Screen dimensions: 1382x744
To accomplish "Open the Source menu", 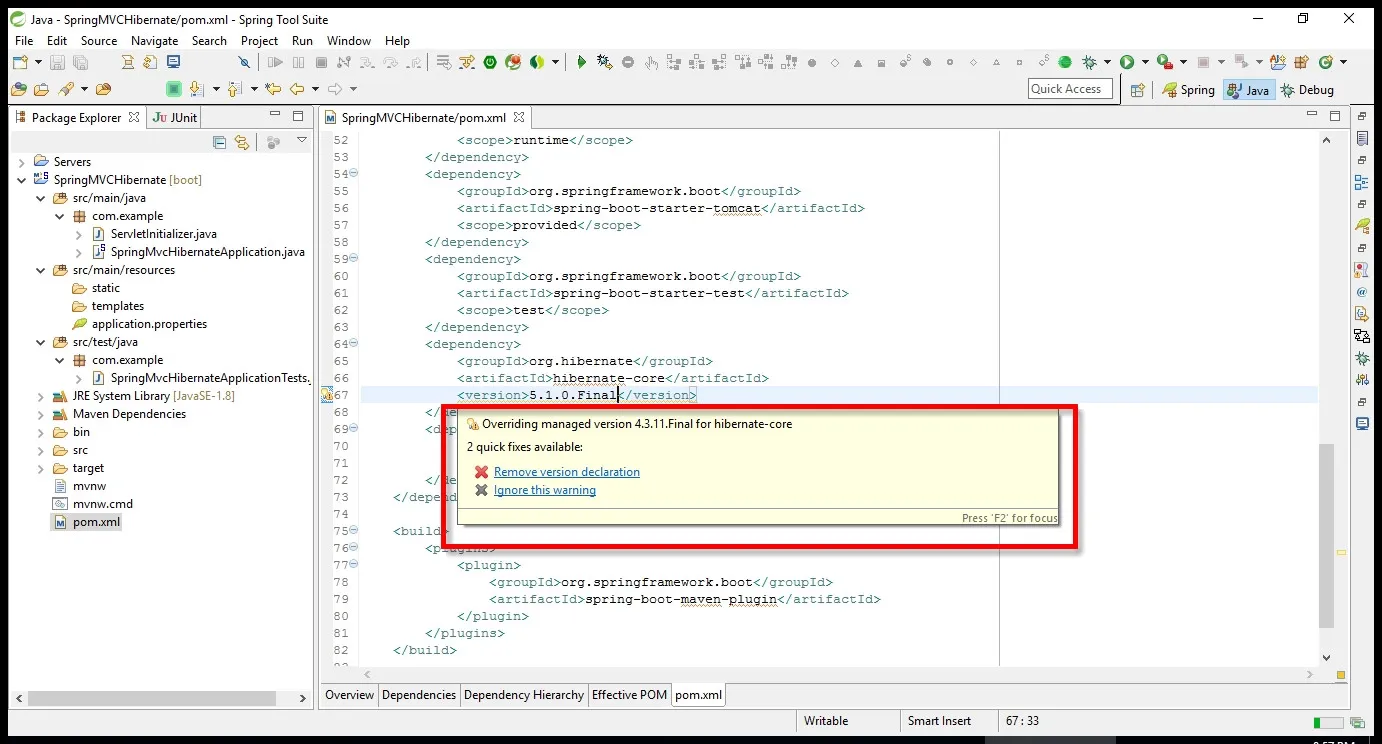I will 99,41.
